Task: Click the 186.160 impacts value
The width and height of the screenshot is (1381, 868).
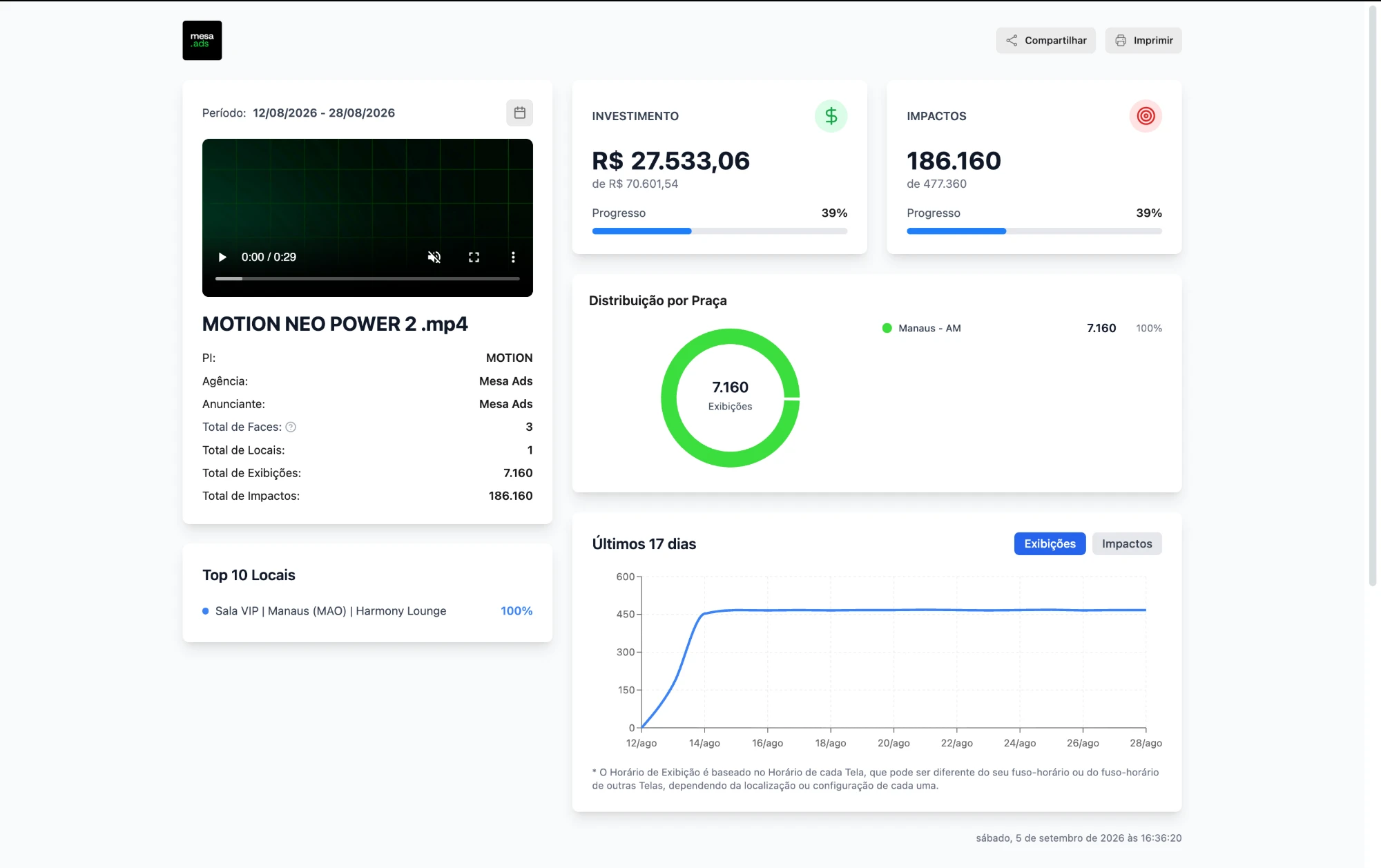Action: click(954, 161)
